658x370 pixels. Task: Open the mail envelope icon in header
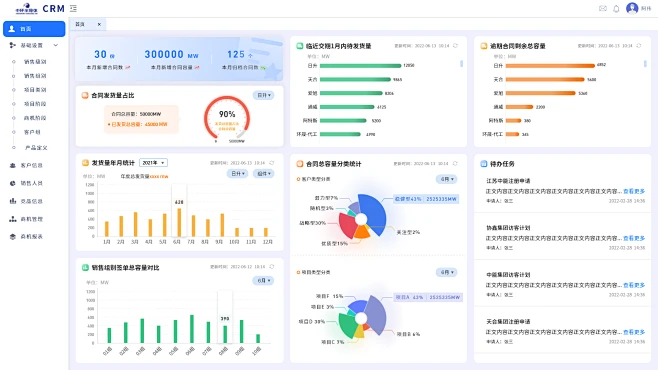coord(603,8)
